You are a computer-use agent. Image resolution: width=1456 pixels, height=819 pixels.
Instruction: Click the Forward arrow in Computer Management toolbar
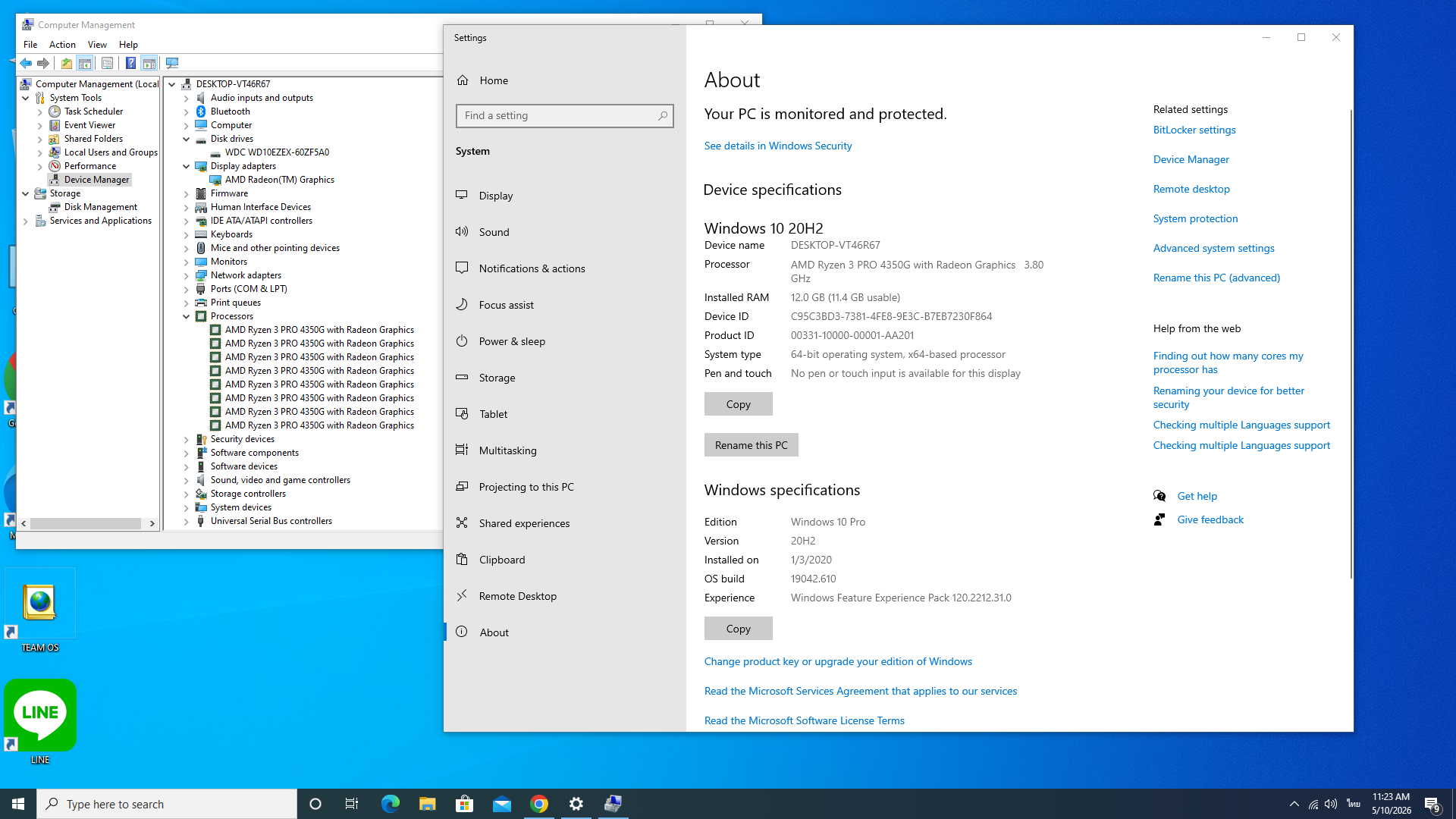point(43,63)
